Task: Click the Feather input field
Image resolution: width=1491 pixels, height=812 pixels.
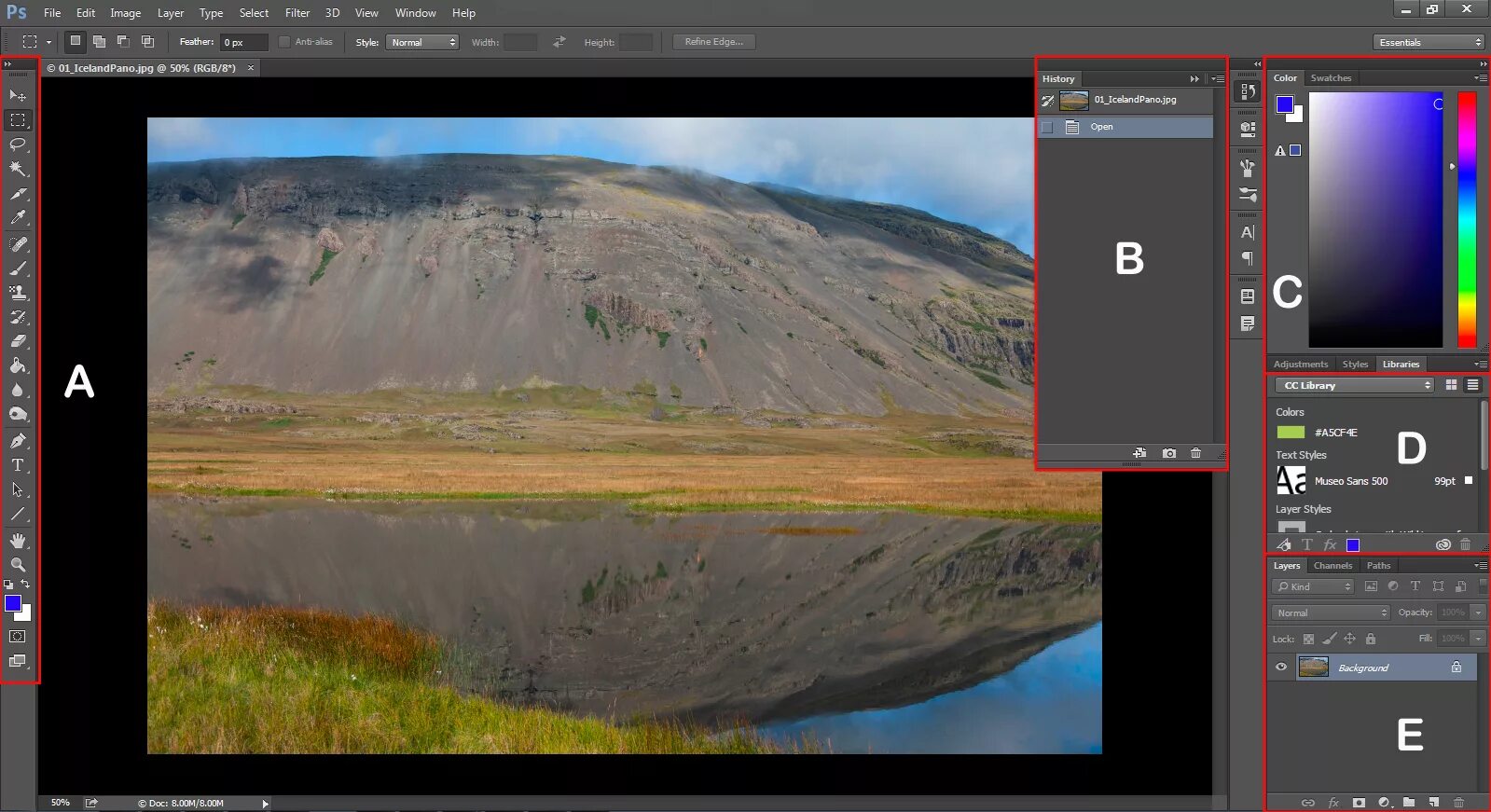Action: 243,42
